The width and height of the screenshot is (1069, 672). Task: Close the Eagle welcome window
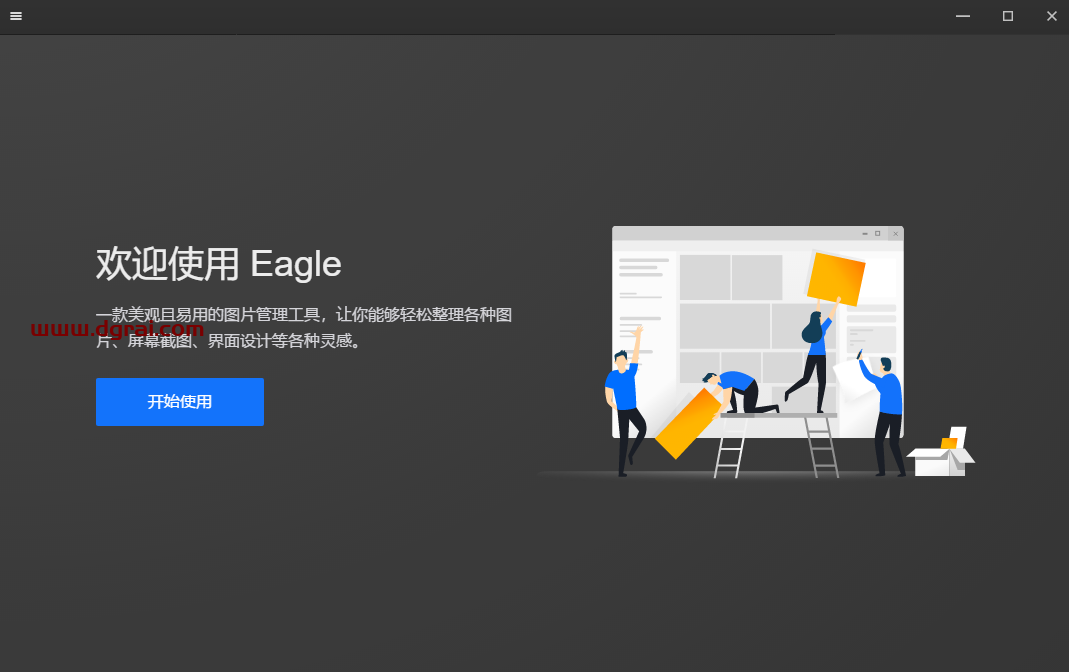pos(1051,16)
